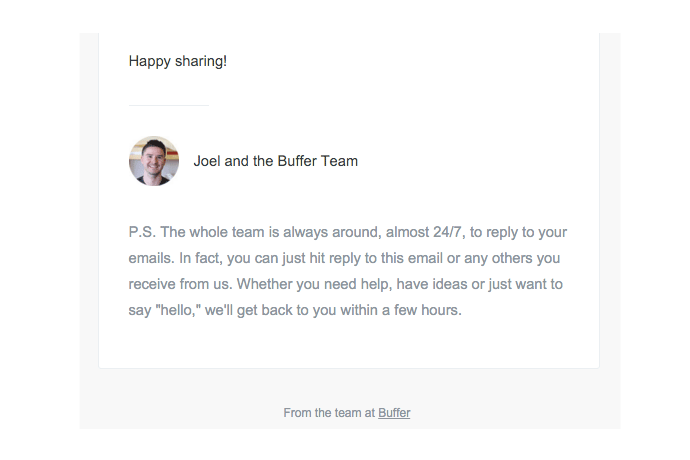Click the words 'receive from us'
Image resolution: width=690 pixels, height=460 pixels.
point(180,284)
